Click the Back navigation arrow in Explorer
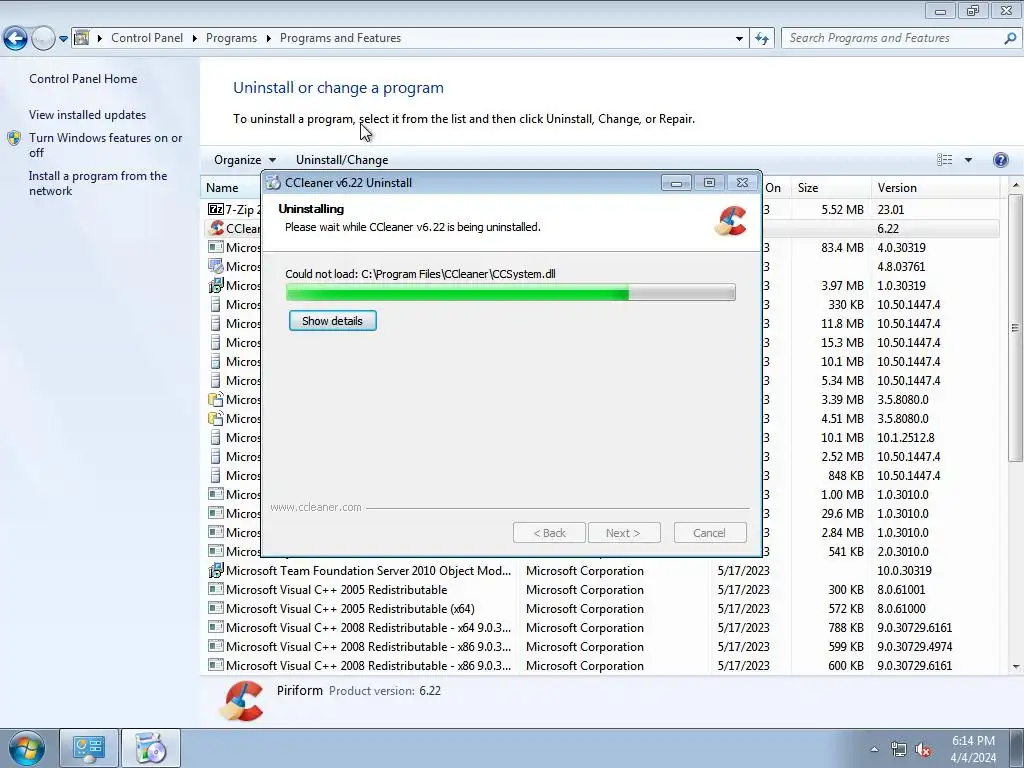Viewport: 1024px width, 768px height. coord(16,39)
